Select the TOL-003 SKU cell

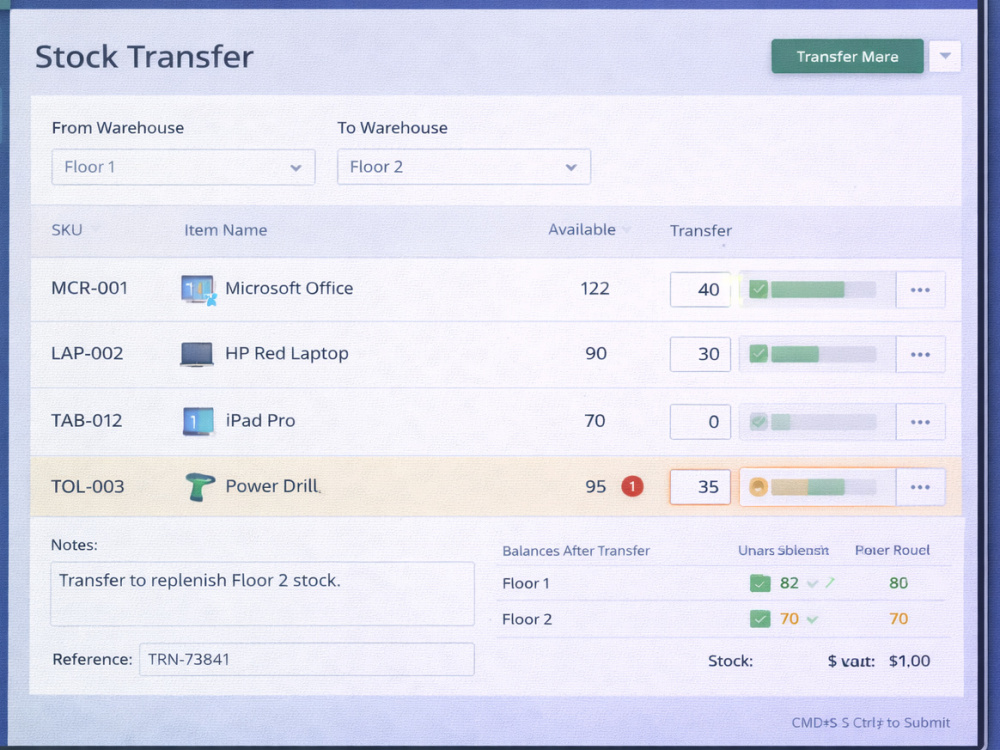click(88, 487)
